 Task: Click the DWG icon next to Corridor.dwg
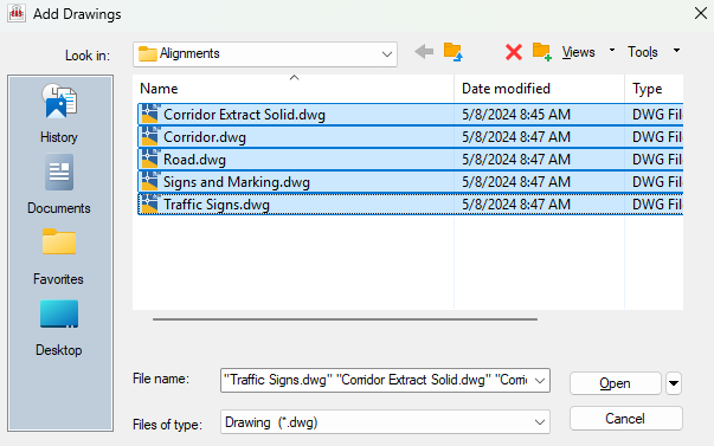coord(150,137)
